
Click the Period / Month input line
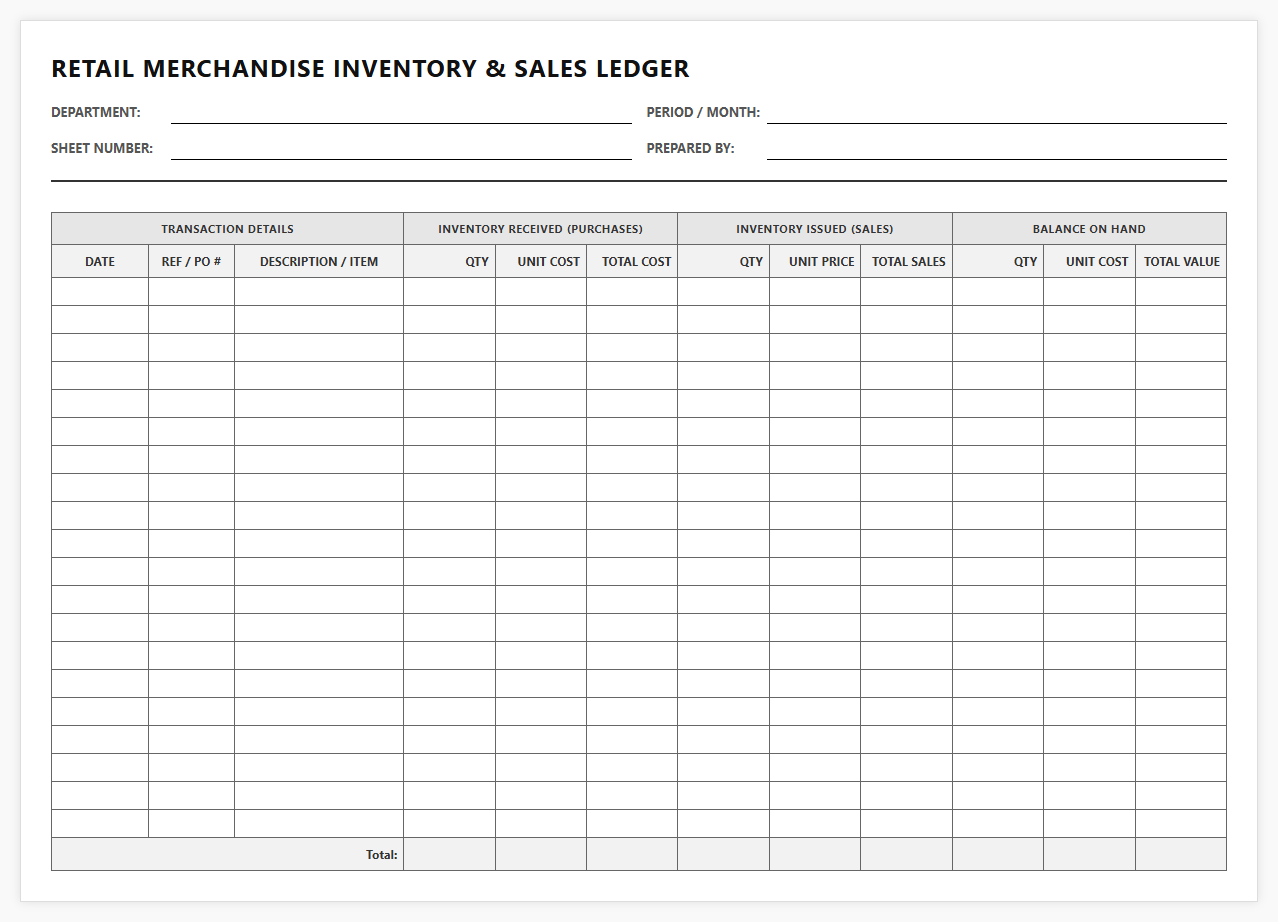(x=997, y=113)
